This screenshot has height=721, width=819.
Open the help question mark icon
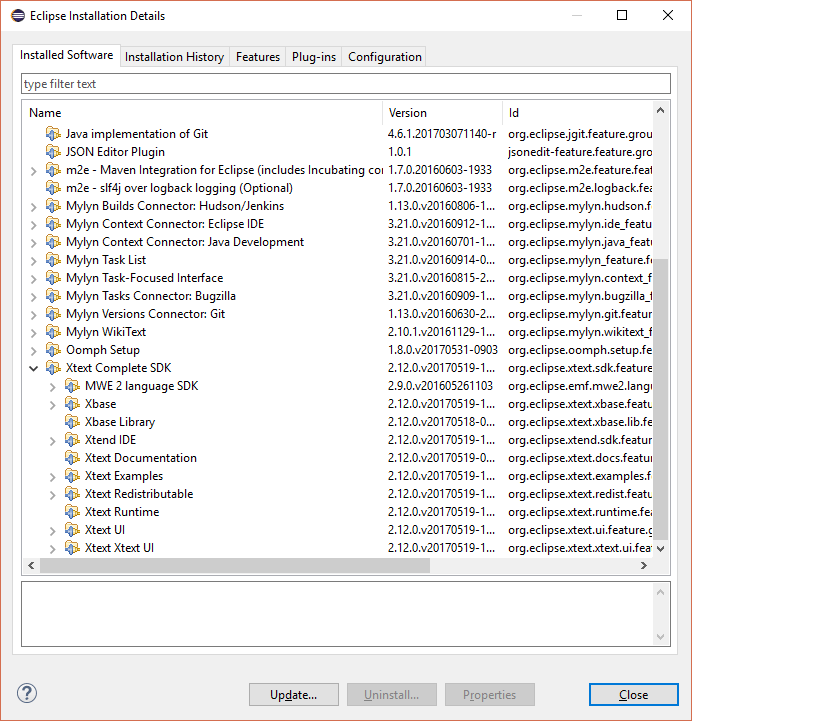pyautogui.click(x=27, y=694)
